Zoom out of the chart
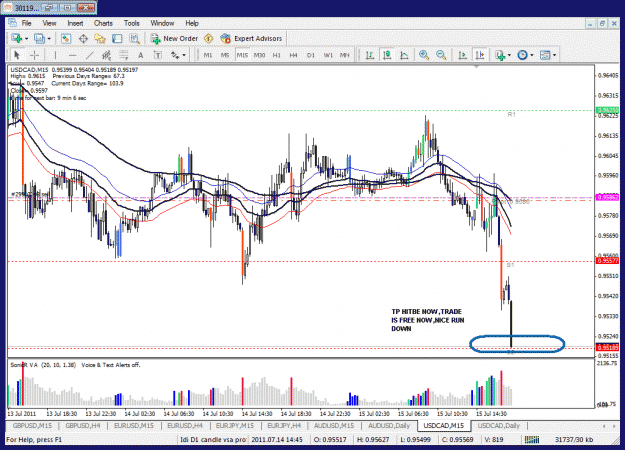Viewport: 625px width, 450px height. pos(441,55)
